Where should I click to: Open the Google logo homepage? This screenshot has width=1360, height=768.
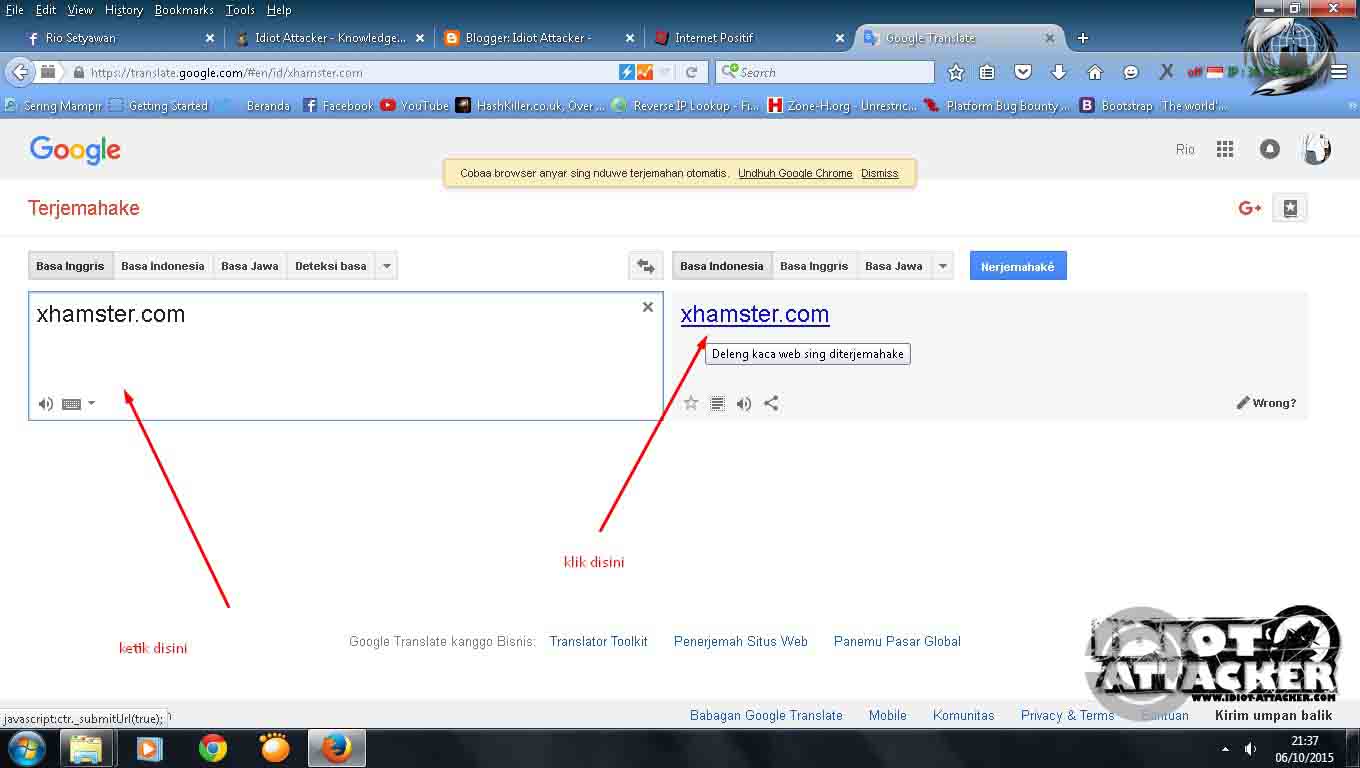[75, 150]
